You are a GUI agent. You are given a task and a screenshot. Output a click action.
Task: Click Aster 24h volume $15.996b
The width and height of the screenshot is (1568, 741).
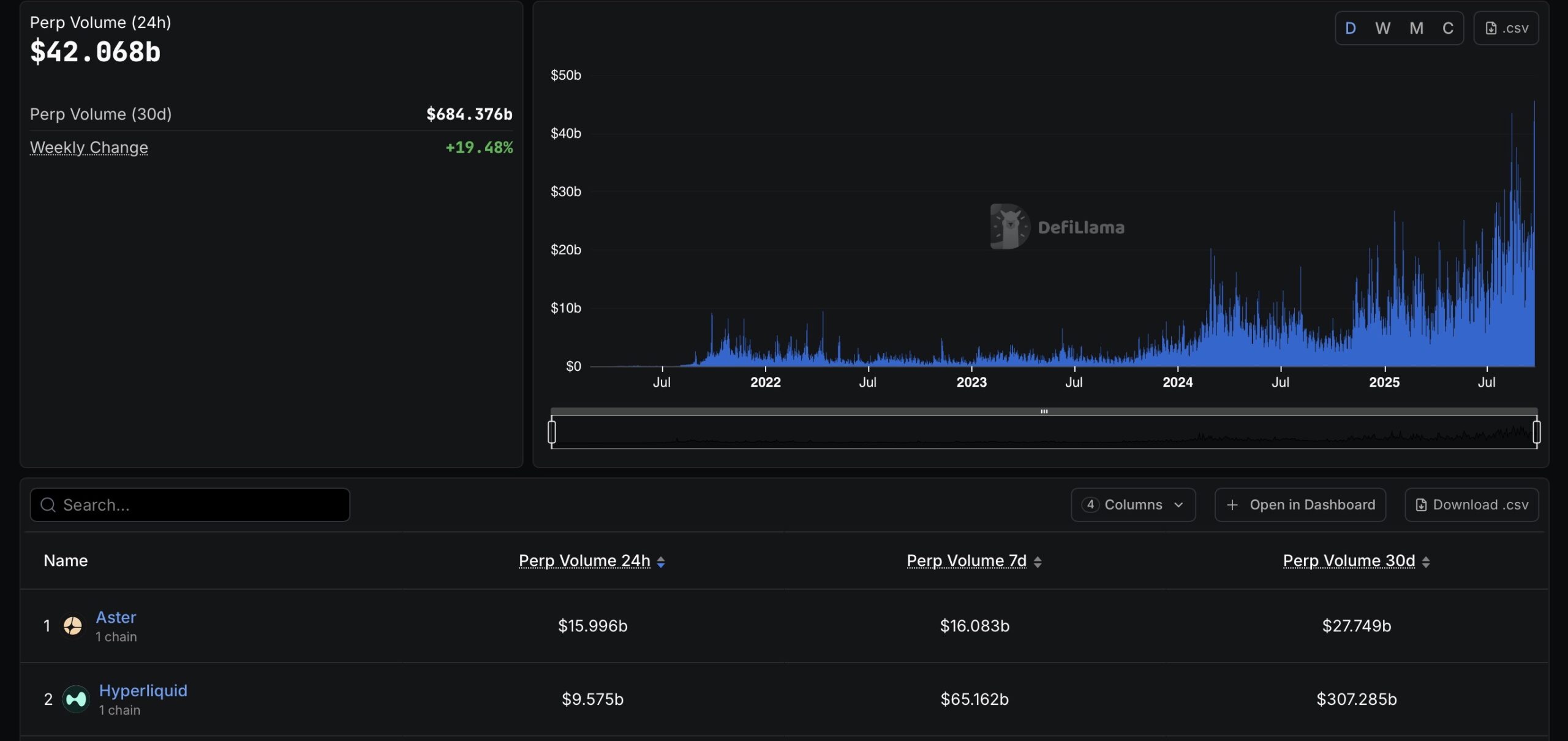click(x=592, y=626)
